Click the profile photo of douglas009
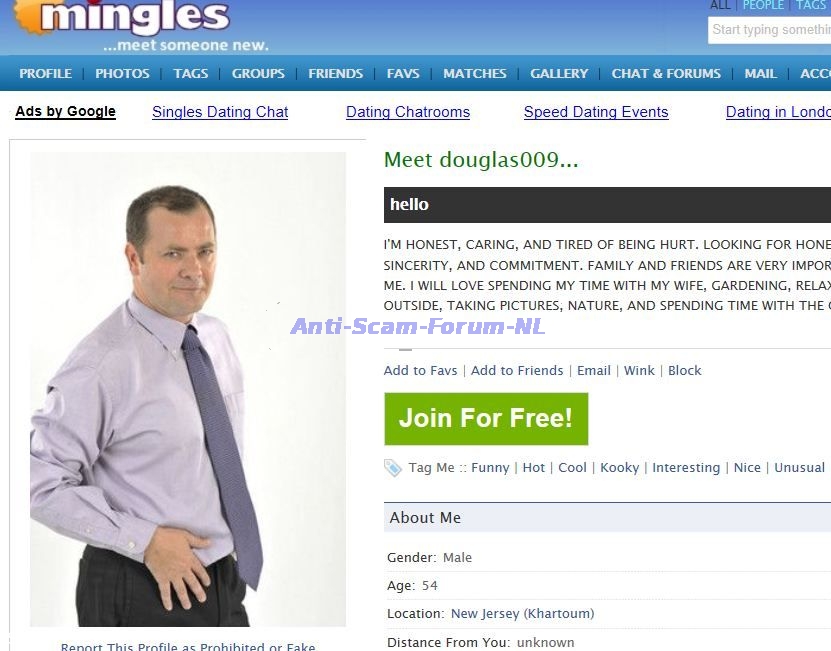831x651 pixels. (x=188, y=389)
